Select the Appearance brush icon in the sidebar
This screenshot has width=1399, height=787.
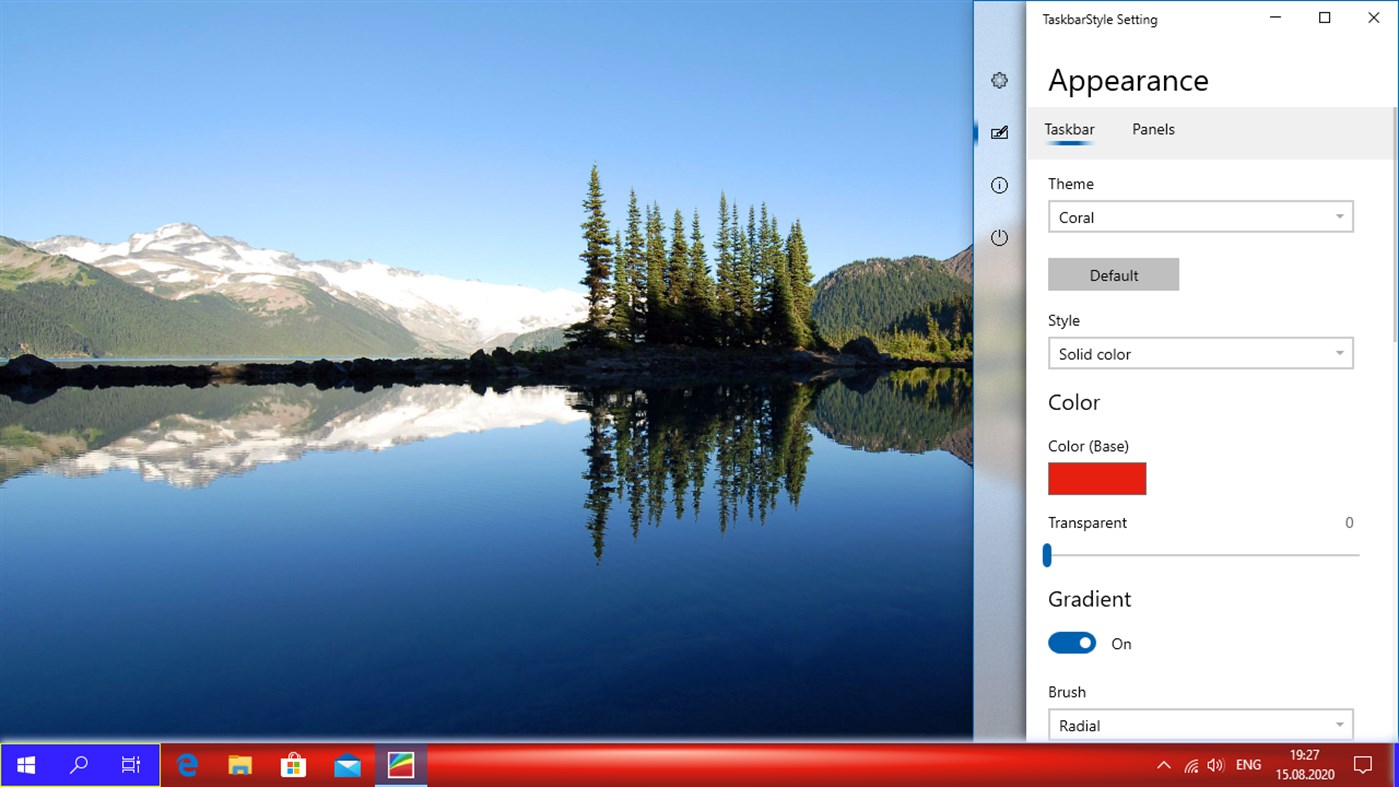click(998, 132)
